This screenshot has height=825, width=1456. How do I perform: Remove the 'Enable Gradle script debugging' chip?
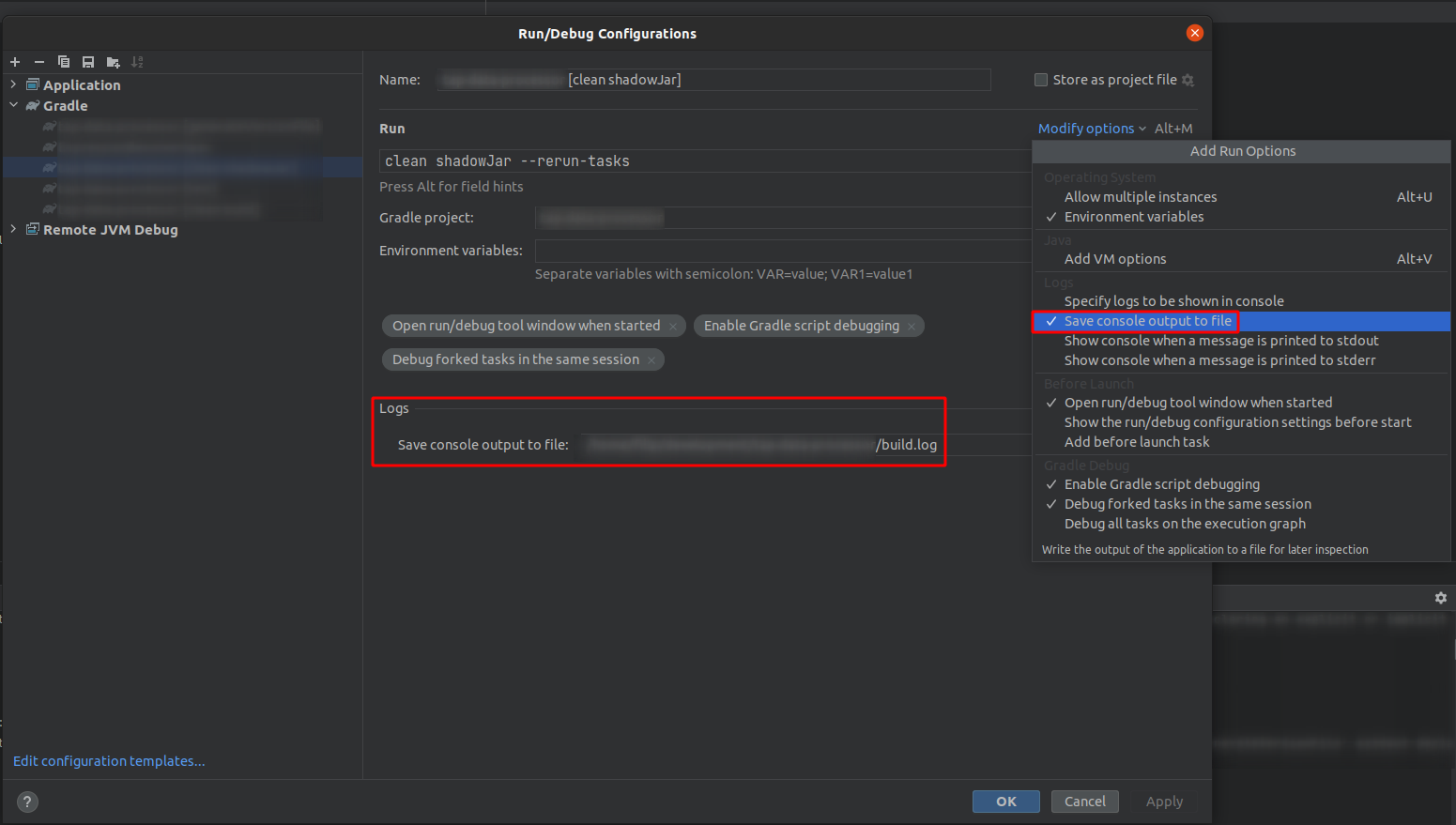(x=912, y=327)
